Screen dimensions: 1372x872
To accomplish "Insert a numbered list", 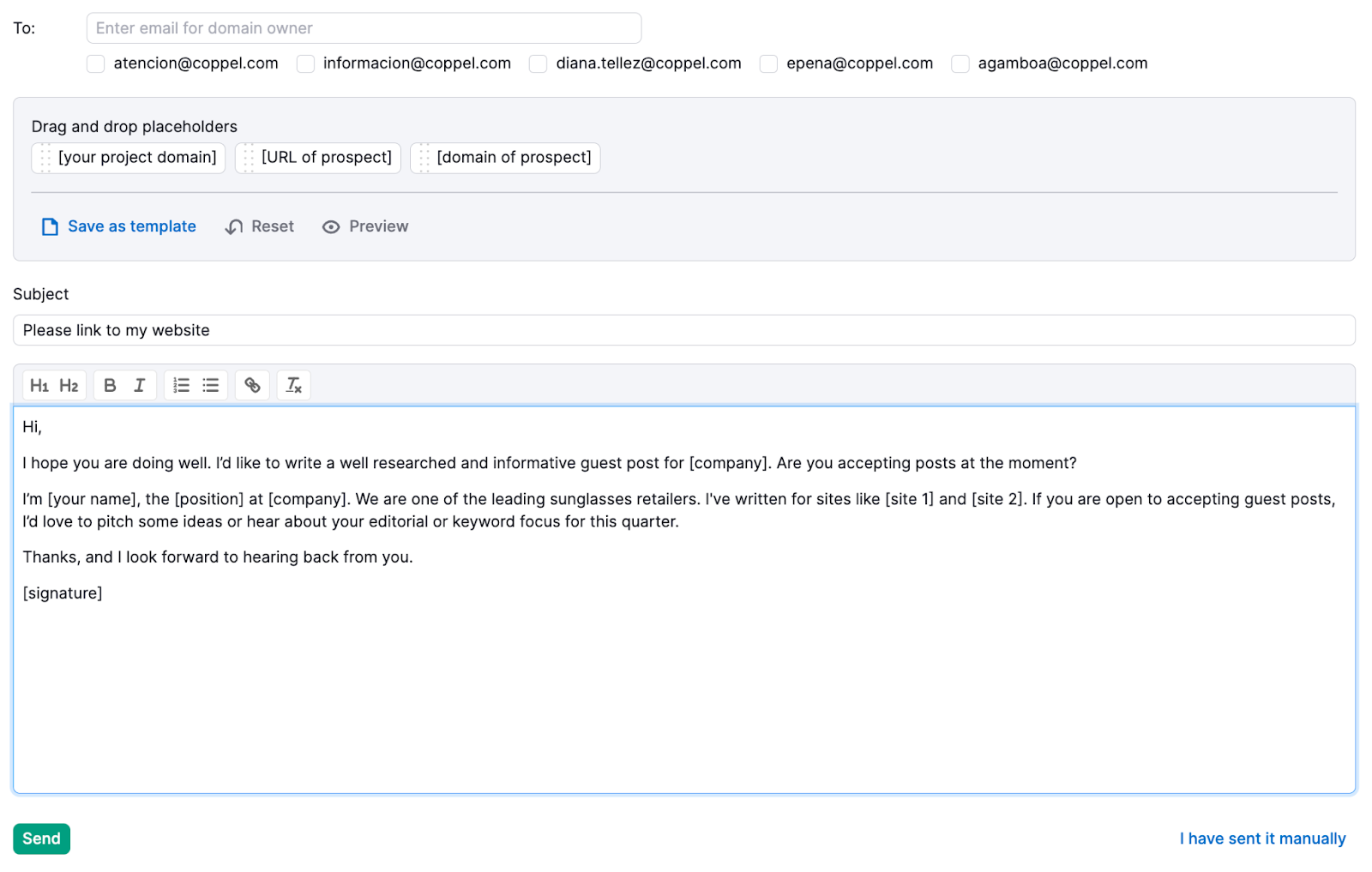I will pyautogui.click(x=181, y=385).
